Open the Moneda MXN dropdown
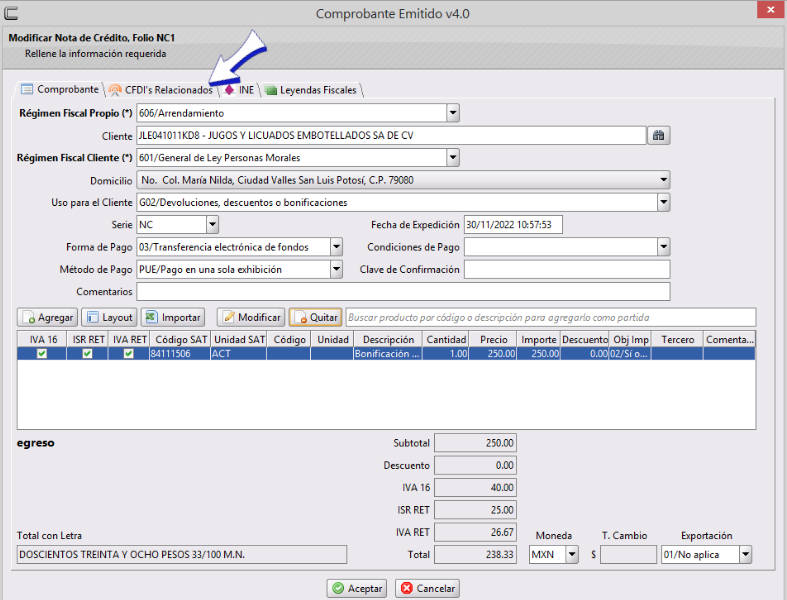This screenshot has height=600, width=787. 572,554
